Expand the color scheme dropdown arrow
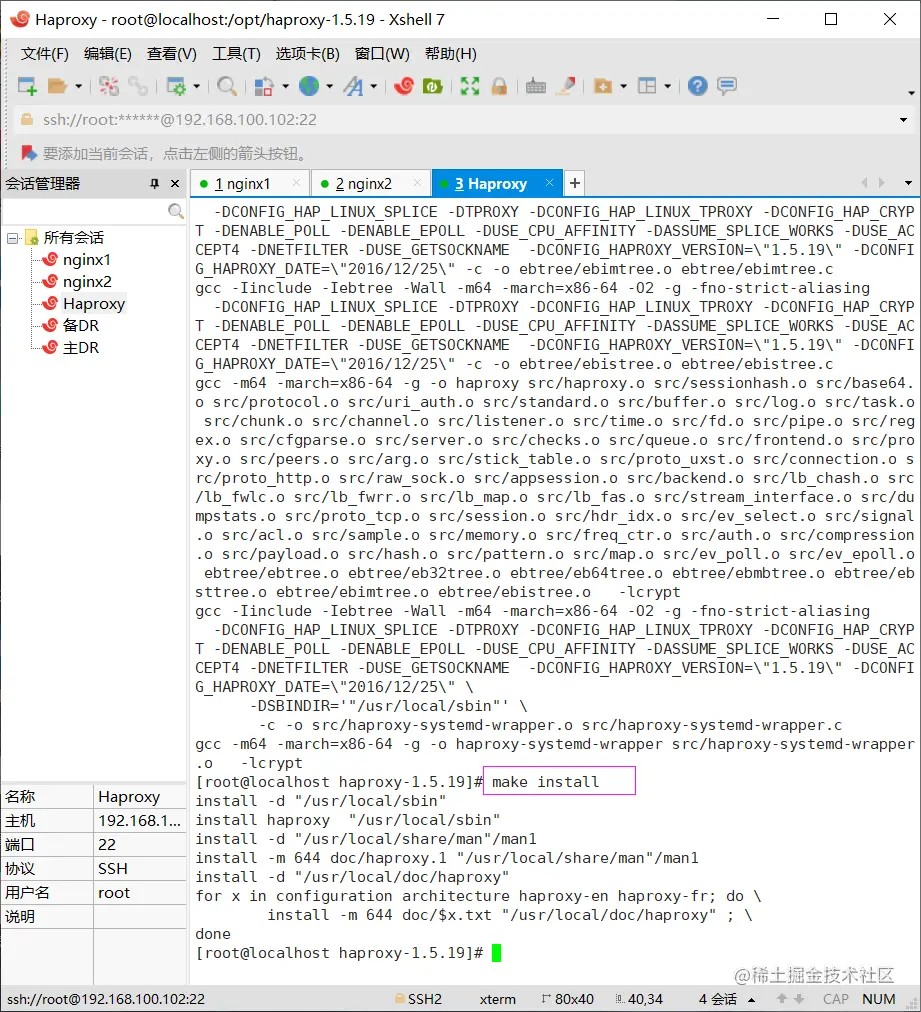Screen dimensions: 921x1012 (x=285, y=86)
